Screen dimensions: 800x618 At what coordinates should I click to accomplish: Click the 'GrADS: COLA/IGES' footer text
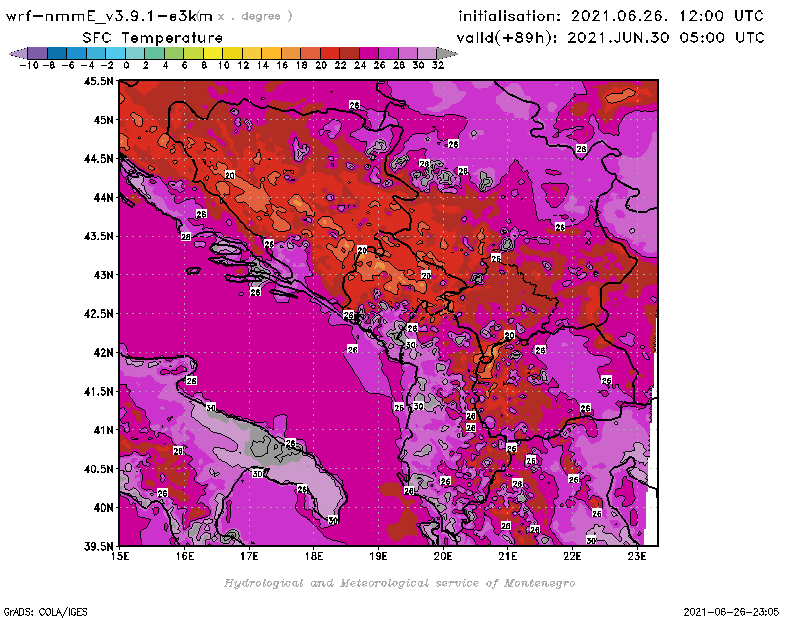click(x=46, y=612)
